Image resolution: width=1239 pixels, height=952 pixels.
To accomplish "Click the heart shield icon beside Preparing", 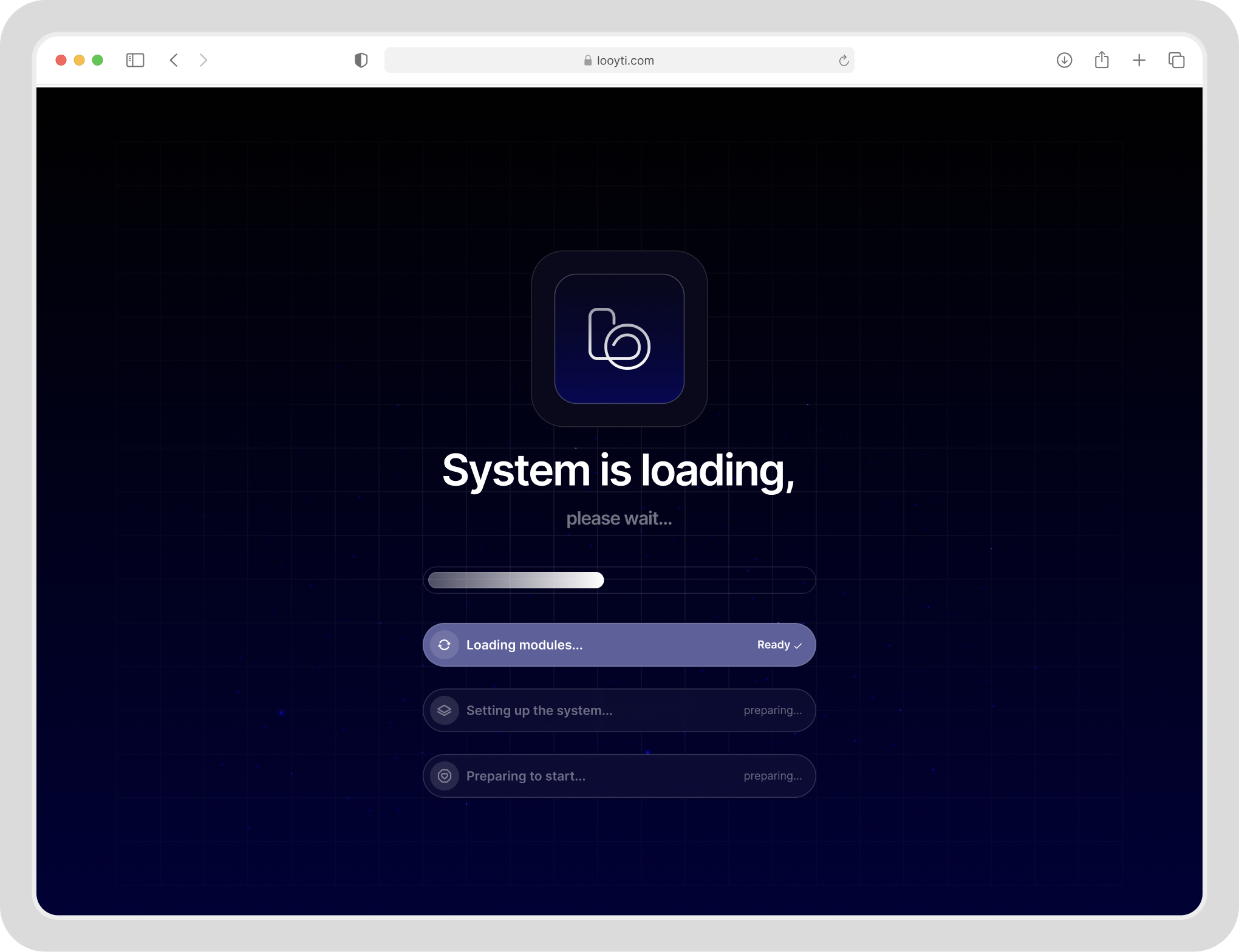I will (444, 776).
